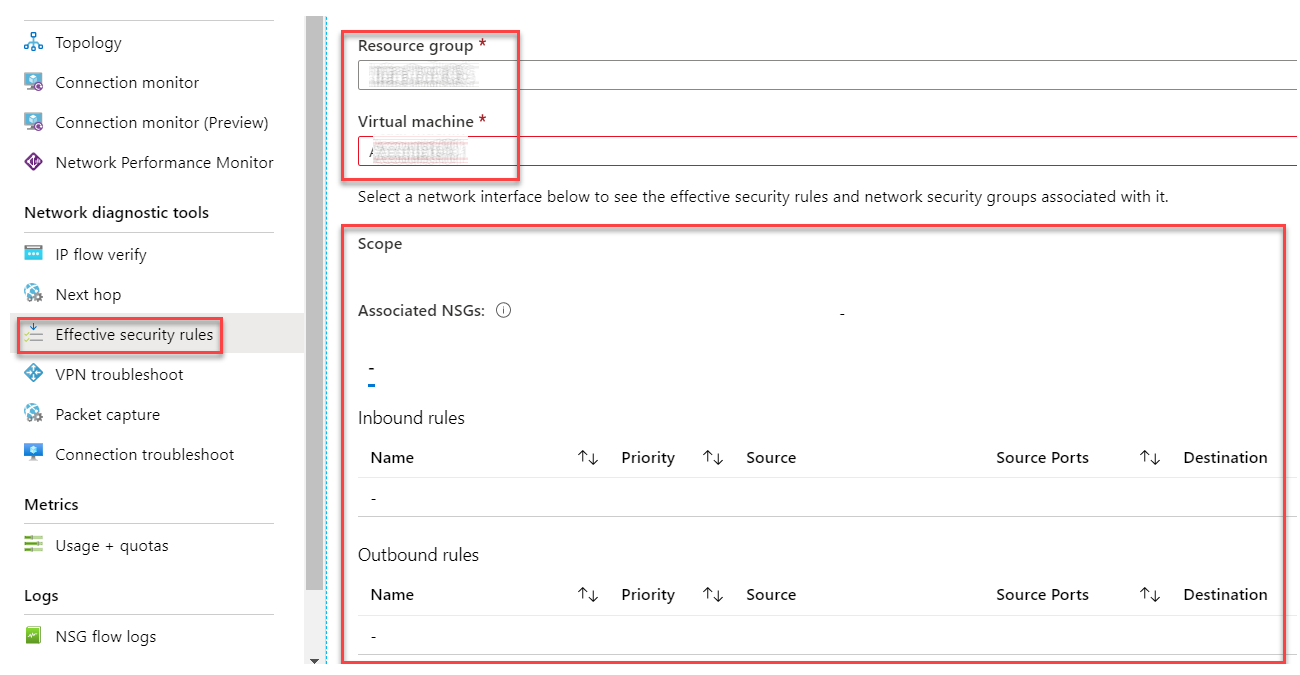Sort inbound rules by Source Ports arrows
The width and height of the screenshot is (1300, 675).
pyautogui.click(x=1149, y=458)
